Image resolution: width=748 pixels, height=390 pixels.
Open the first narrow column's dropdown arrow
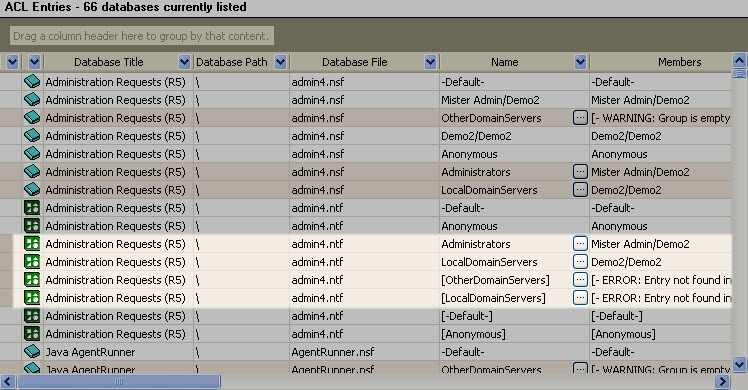pyautogui.click(x=12, y=62)
